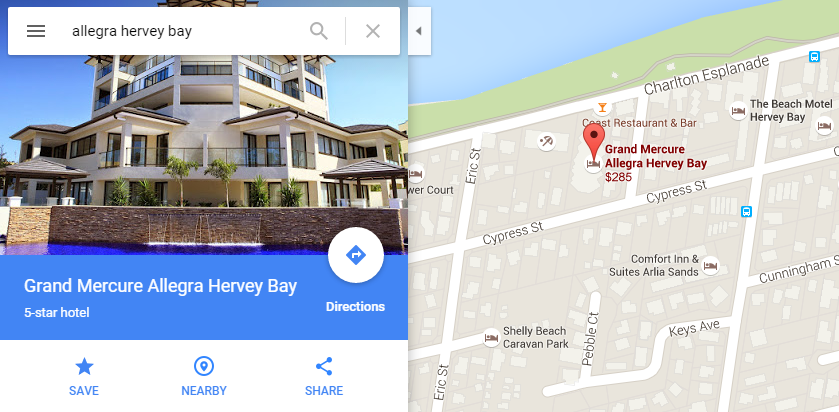The image size is (839, 412).
Task: Click the blue Directions arrow button
Action: pos(356,255)
